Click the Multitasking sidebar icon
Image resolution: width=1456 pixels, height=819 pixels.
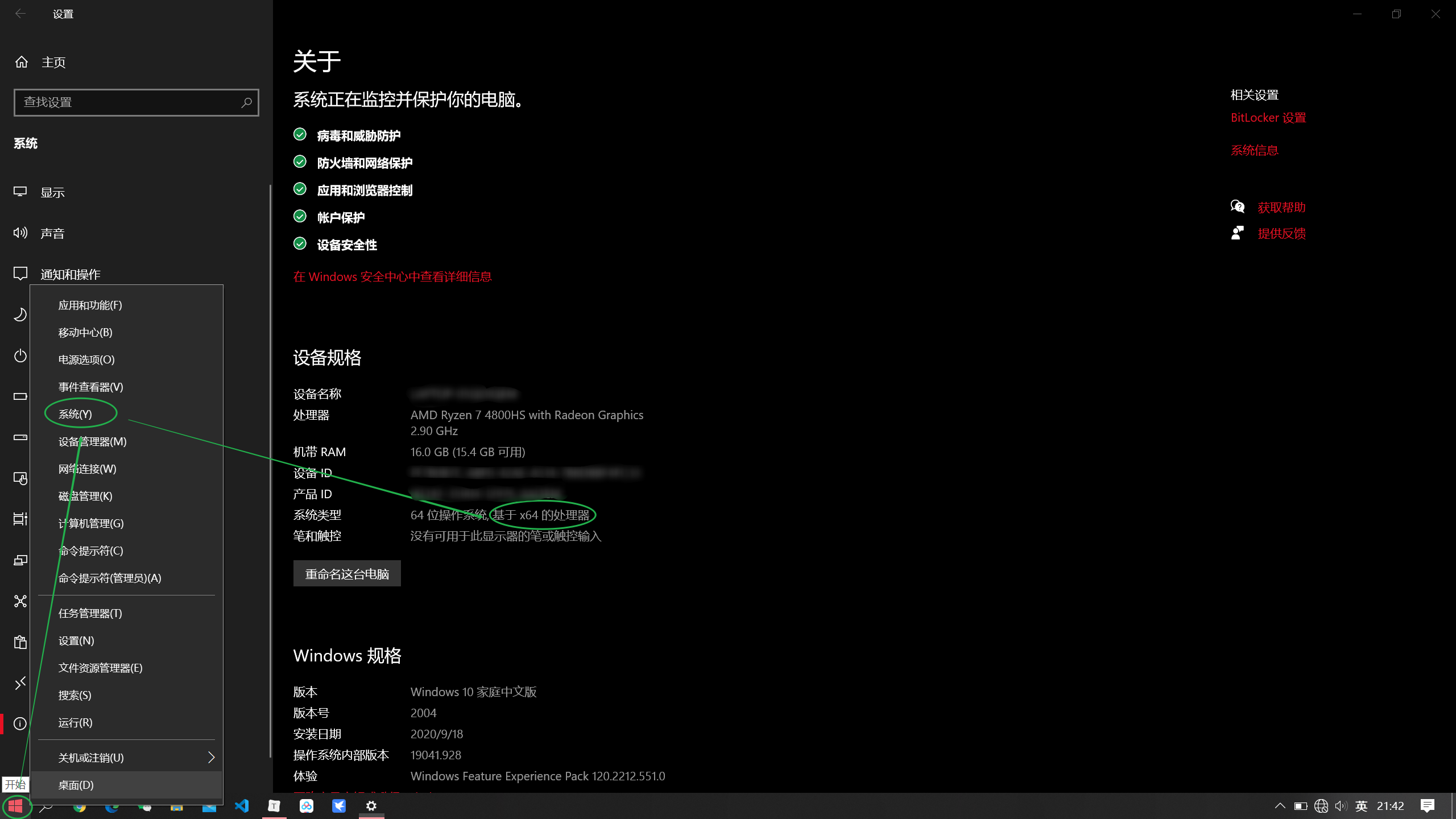pos(20,519)
